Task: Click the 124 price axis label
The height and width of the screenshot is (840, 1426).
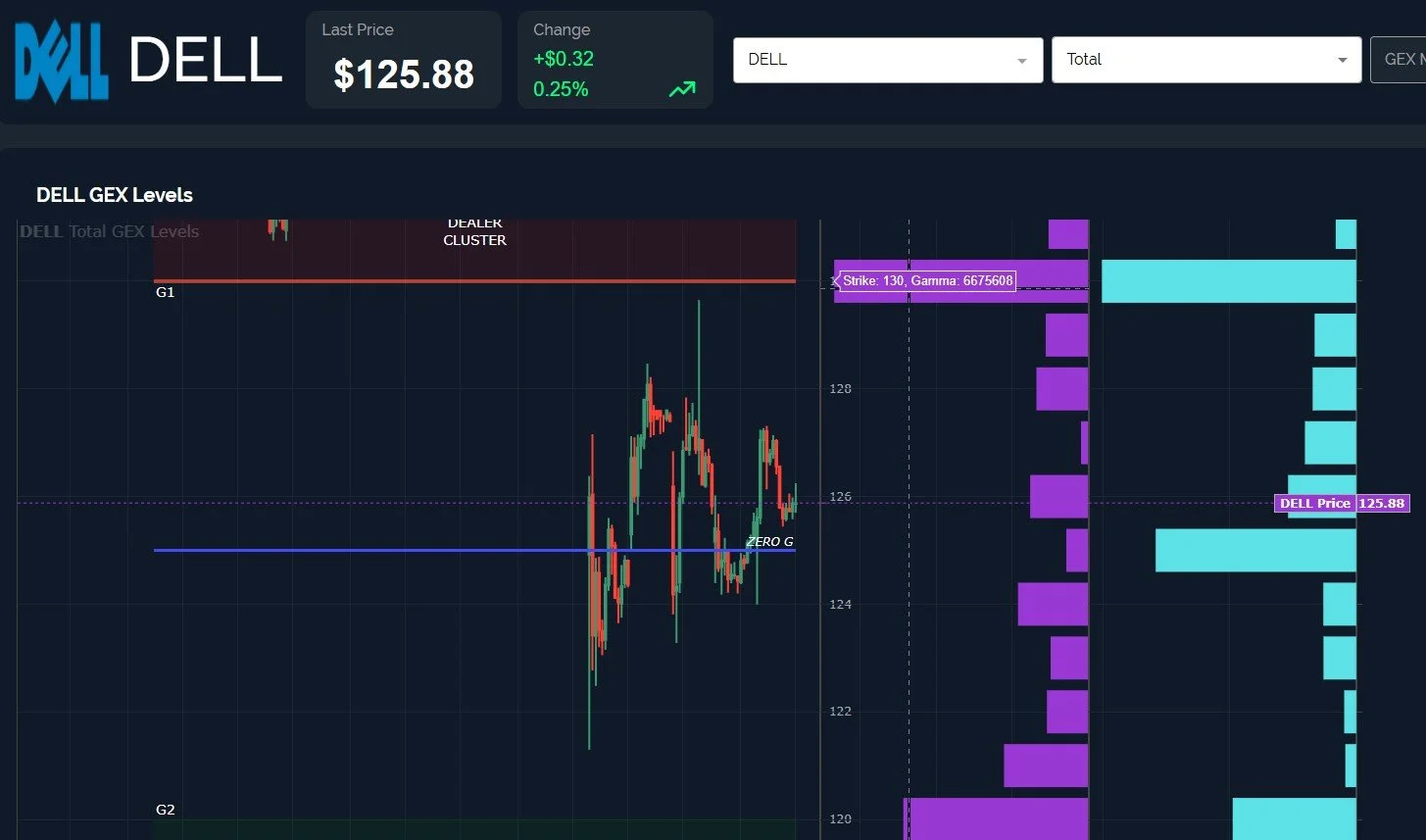Action: (x=840, y=605)
